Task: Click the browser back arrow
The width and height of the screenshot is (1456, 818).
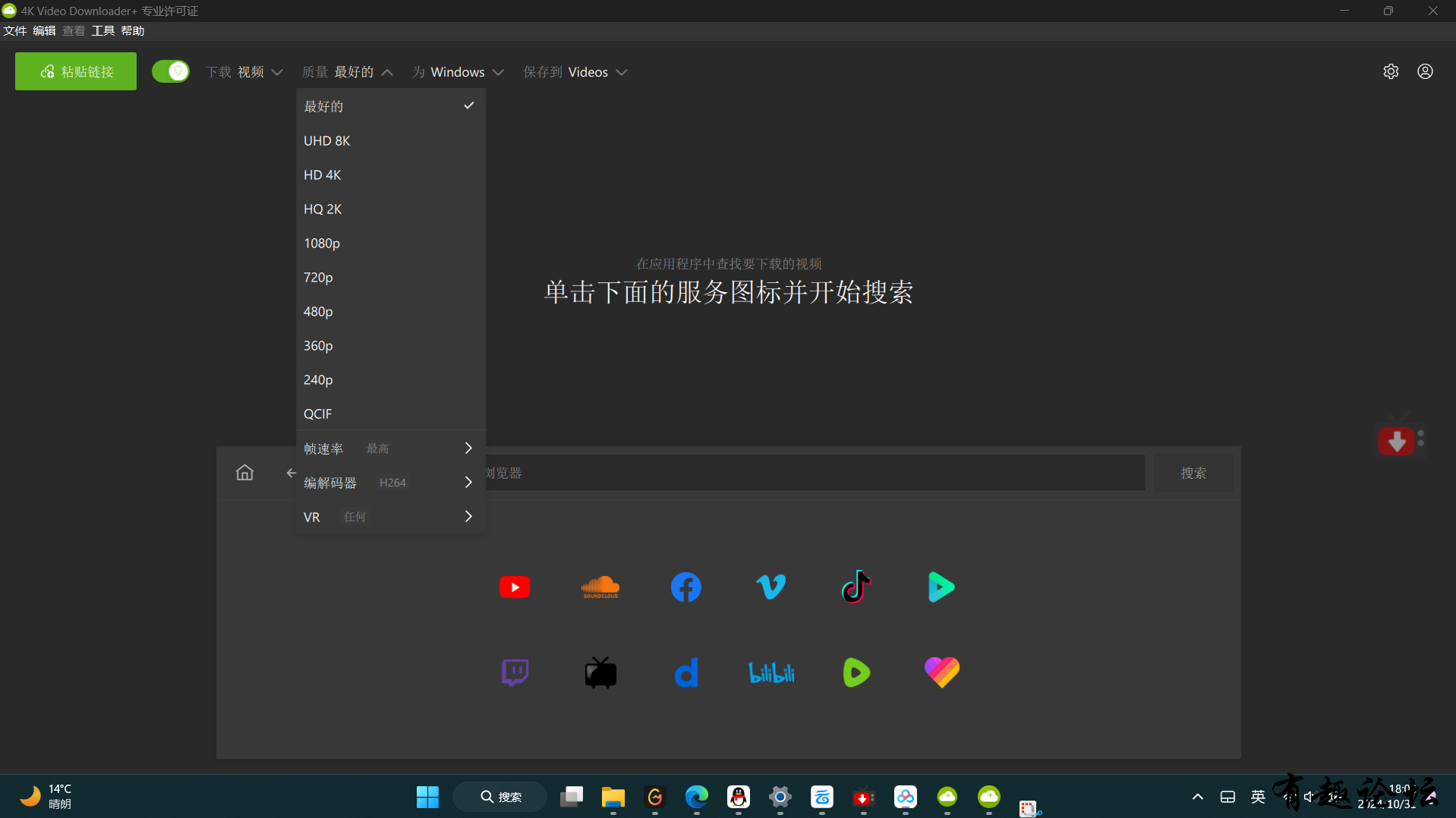Action: point(291,473)
